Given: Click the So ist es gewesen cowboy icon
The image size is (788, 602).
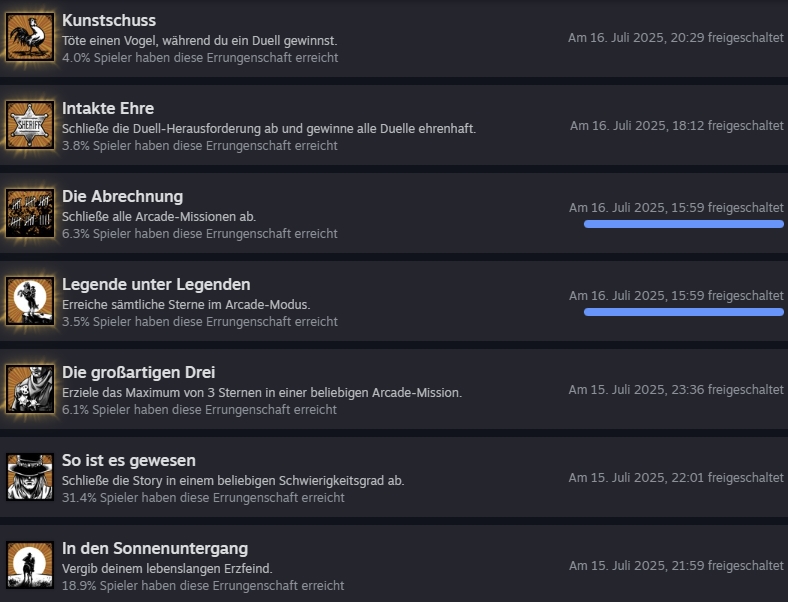Looking at the screenshot, I should point(30,477).
